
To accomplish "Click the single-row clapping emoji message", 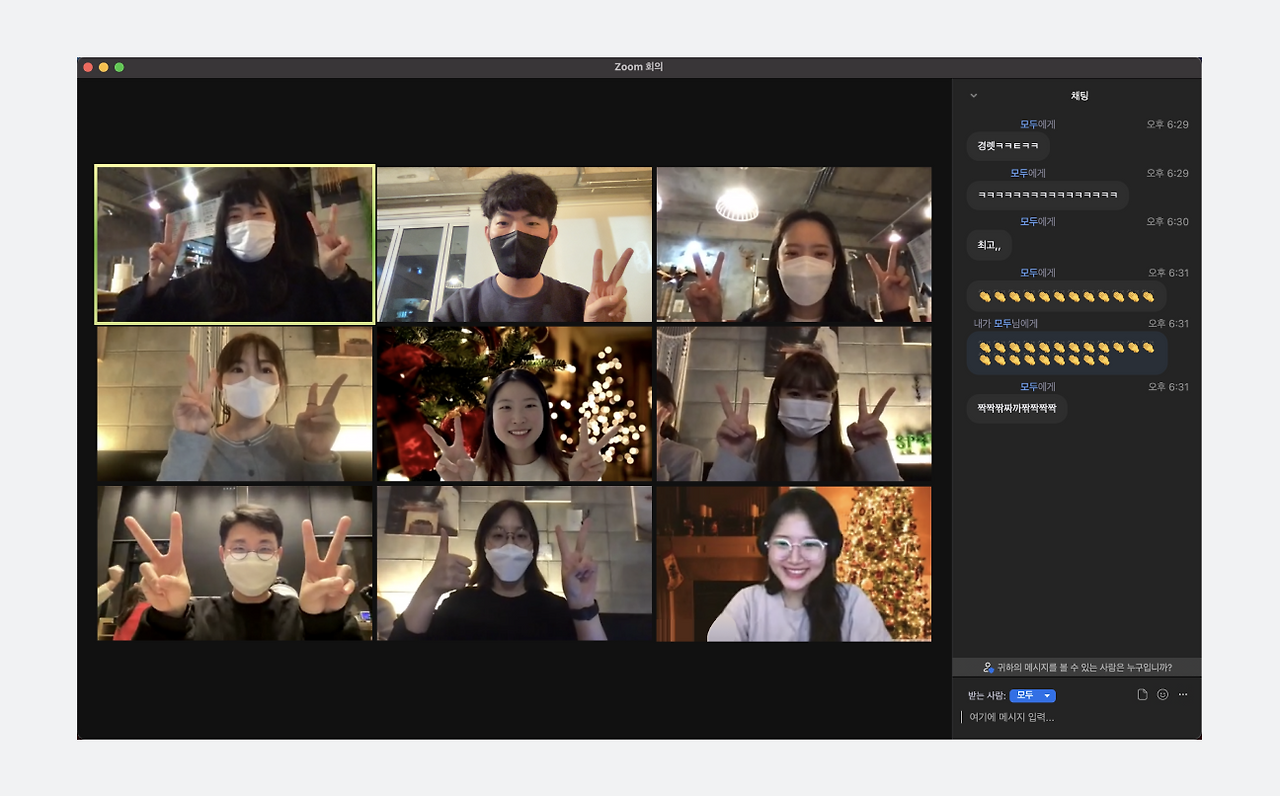I will (x=1067, y=296).
